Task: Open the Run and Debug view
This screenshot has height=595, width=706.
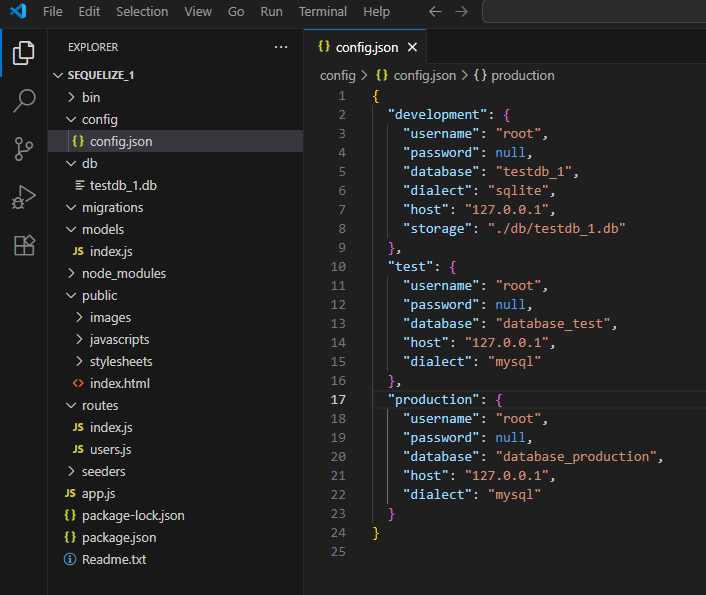Action: click(x=23, y=197)
